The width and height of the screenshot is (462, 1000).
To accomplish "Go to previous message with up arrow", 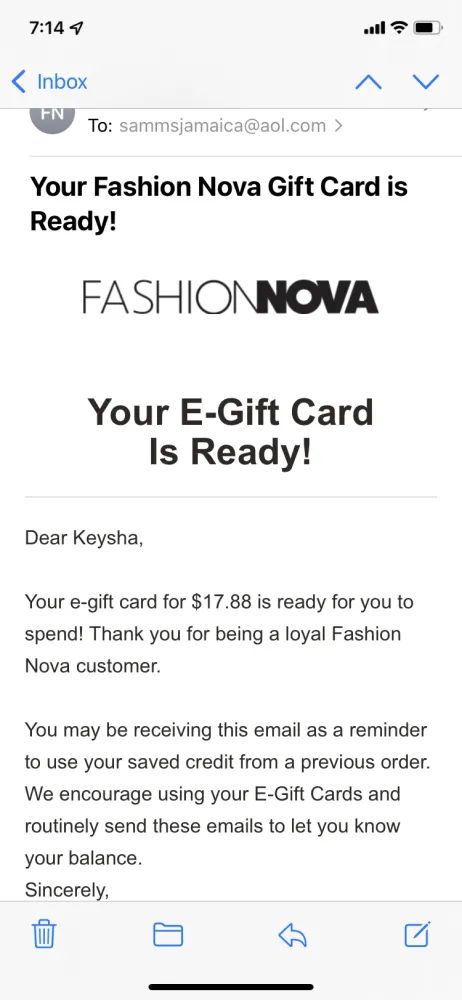I will coord(368,82).
